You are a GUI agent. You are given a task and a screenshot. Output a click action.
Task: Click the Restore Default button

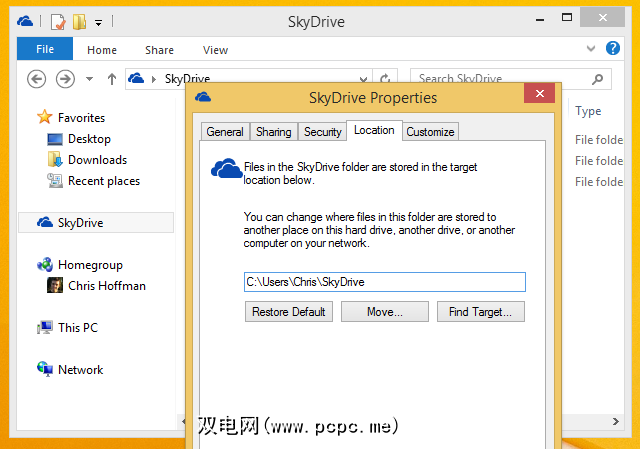tap(289, 312)
